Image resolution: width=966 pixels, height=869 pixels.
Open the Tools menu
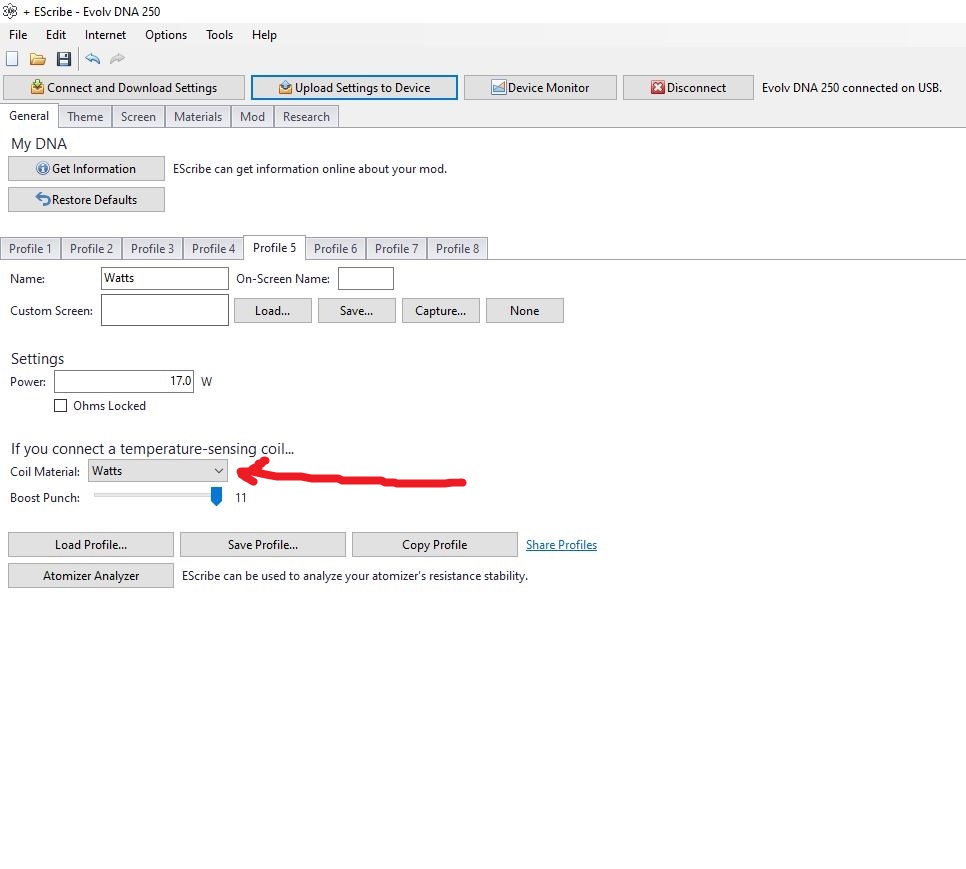pyautogui.click(x=219, y=35)
